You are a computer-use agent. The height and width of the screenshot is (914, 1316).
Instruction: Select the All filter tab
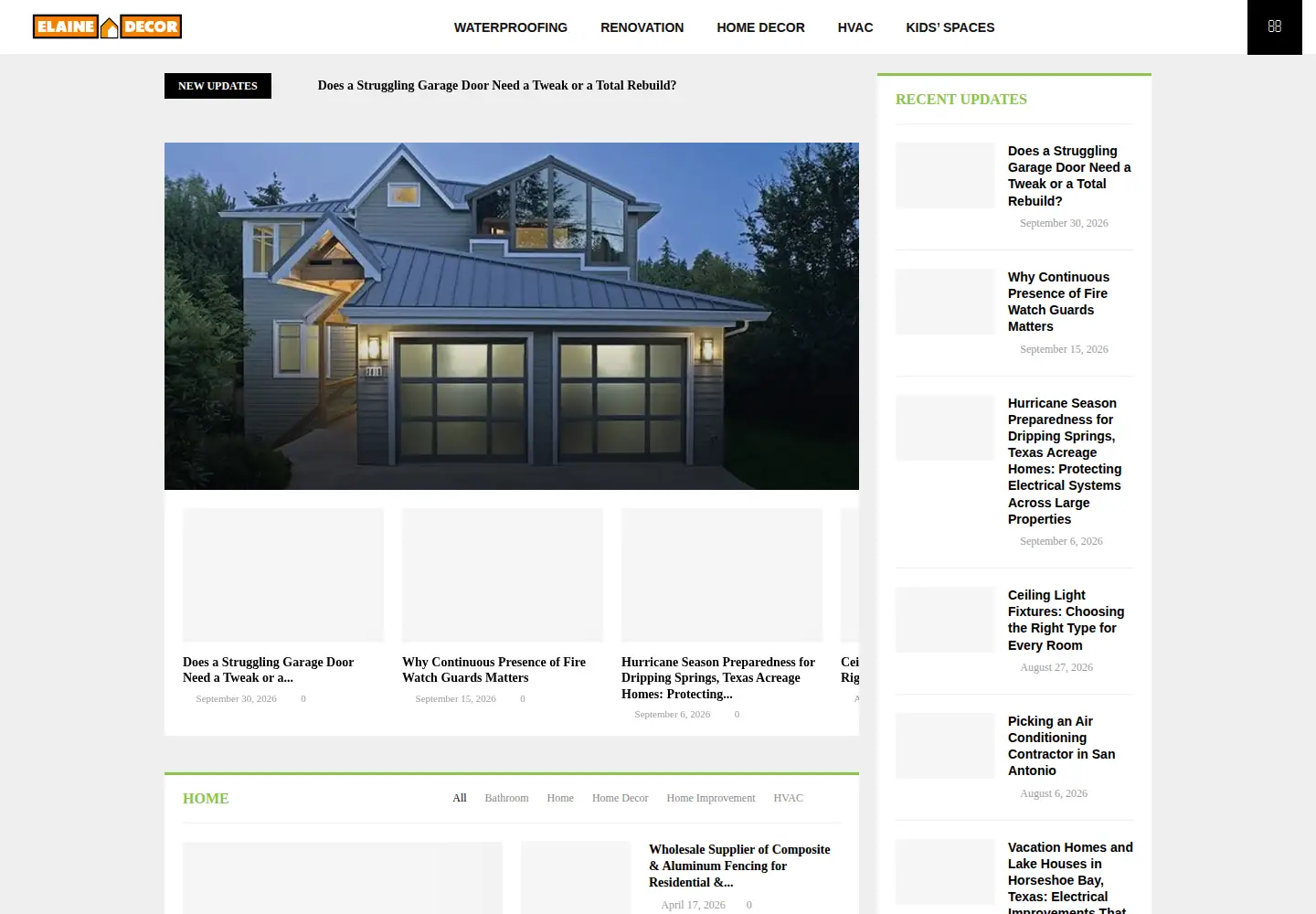point(460,798)
